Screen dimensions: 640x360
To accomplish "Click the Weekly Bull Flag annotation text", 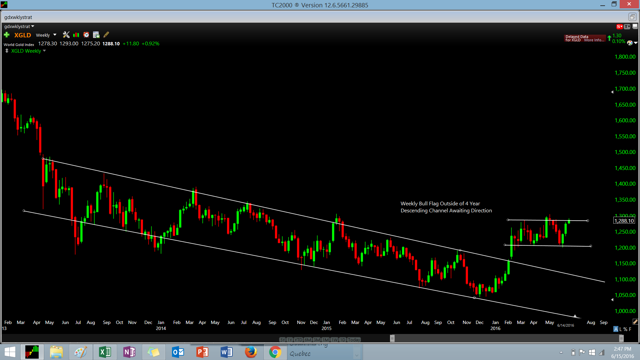I will tap(446, 207).
